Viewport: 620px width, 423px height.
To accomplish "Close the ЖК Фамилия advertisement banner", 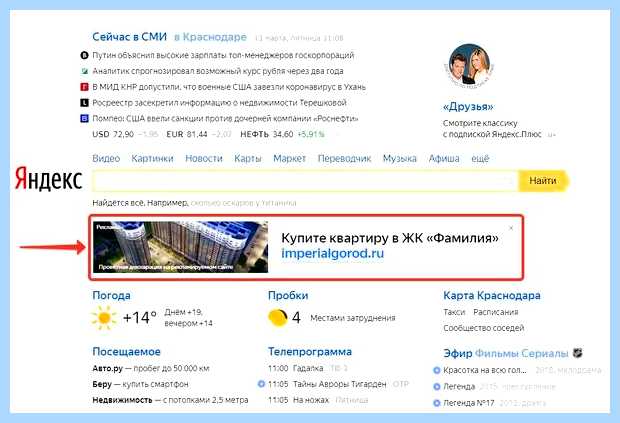I will (511, 228).
